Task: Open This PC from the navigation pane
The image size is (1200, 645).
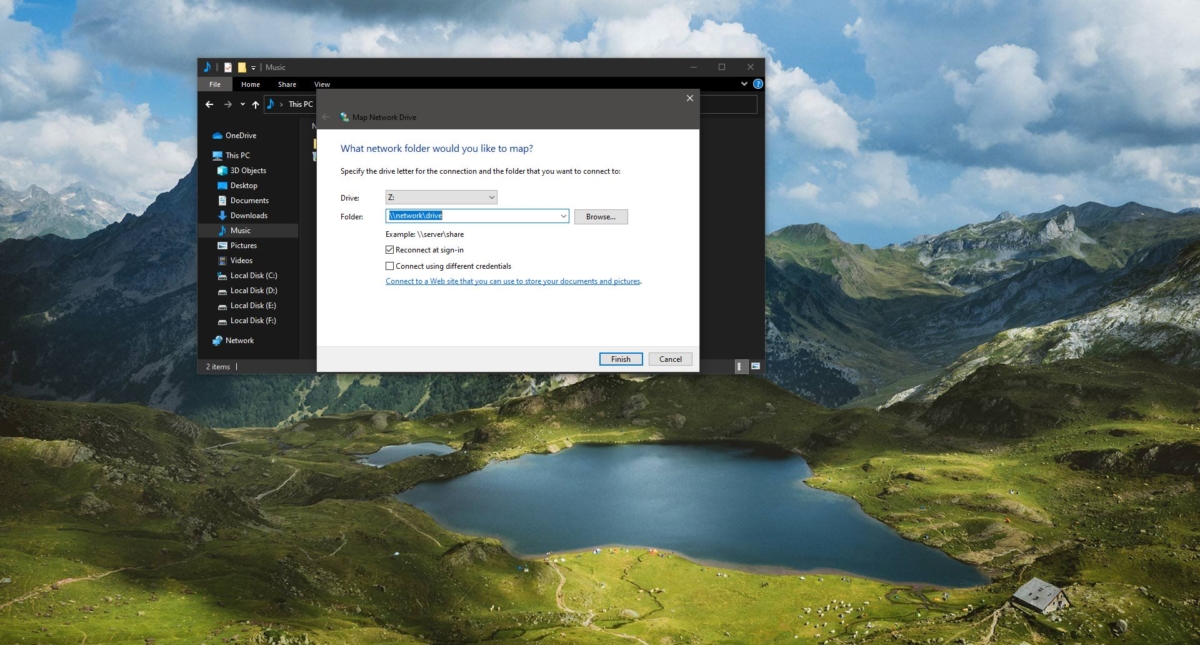Action: click(x=233, y=155)
